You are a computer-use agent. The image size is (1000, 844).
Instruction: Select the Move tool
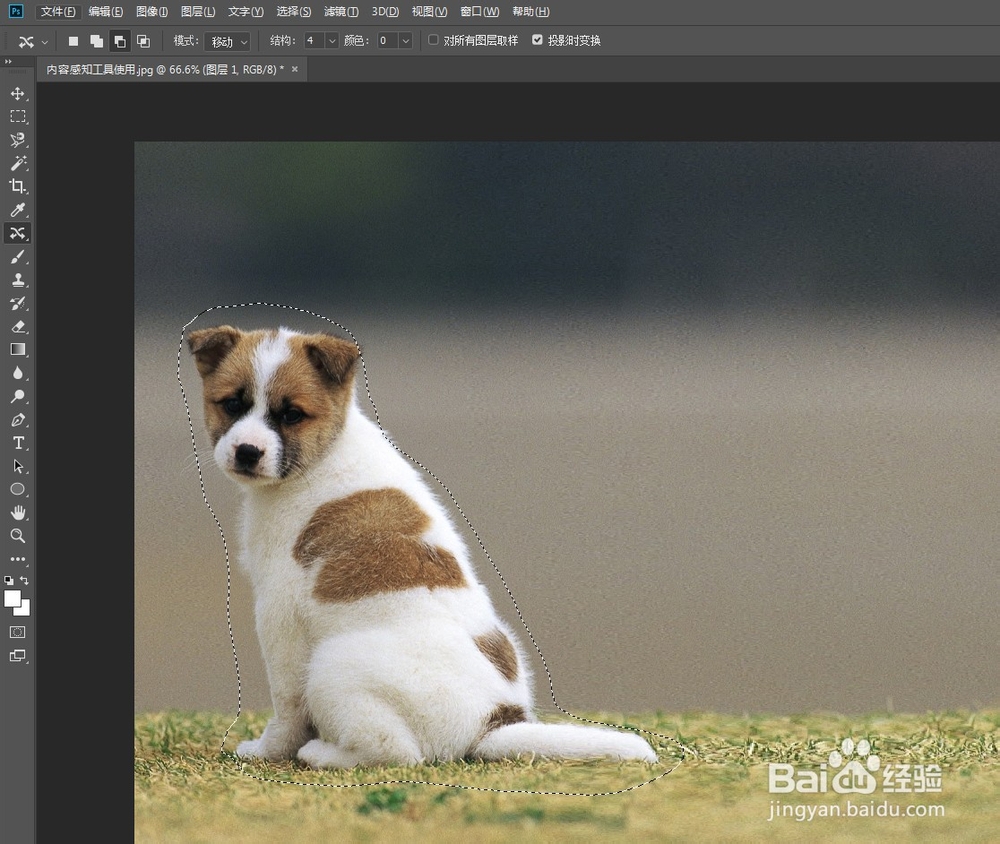tap(18, 93)
